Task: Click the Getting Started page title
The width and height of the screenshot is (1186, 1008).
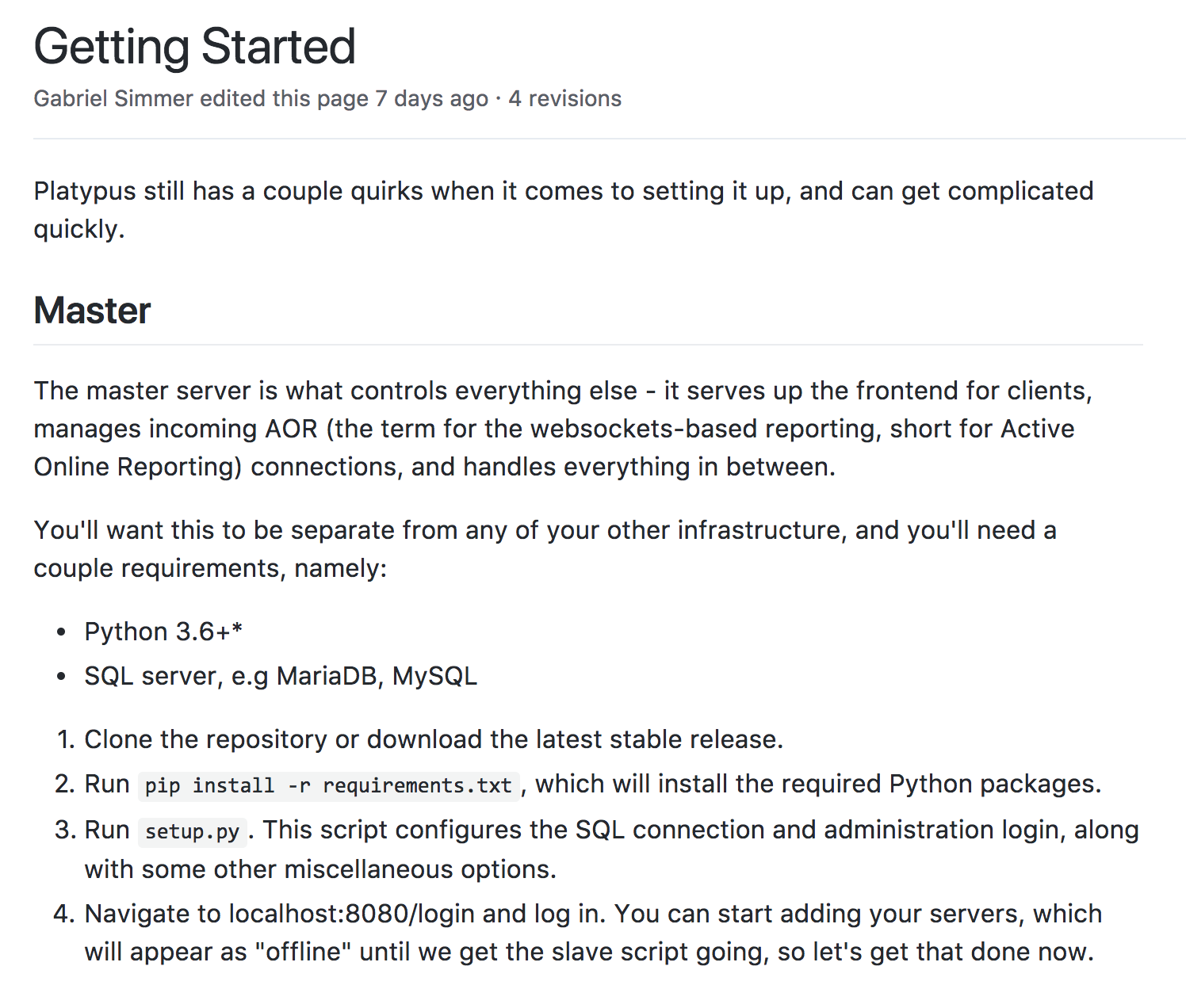Action: click(x=194, y=47)
